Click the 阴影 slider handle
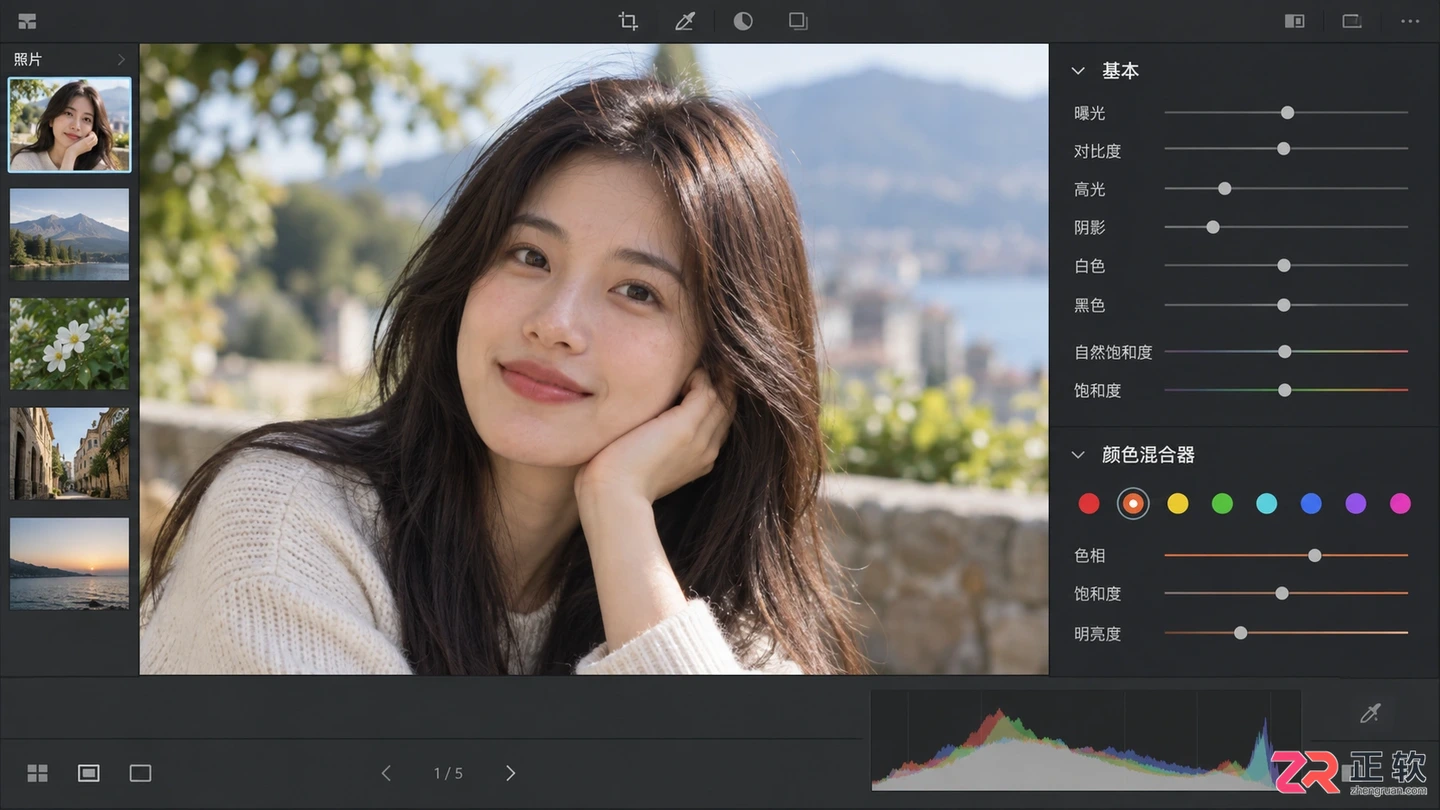The width and height of the screenshot is (1440, 810). click(1213, 227)
